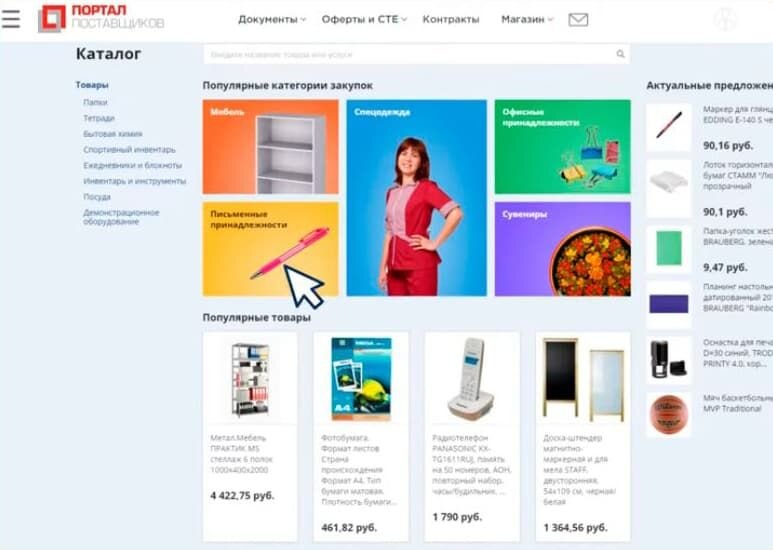Image resolution: width=773 pixels, height=550 pixels.
Task: Open the hamburger menu icon
Action: [x=11, y=19]
